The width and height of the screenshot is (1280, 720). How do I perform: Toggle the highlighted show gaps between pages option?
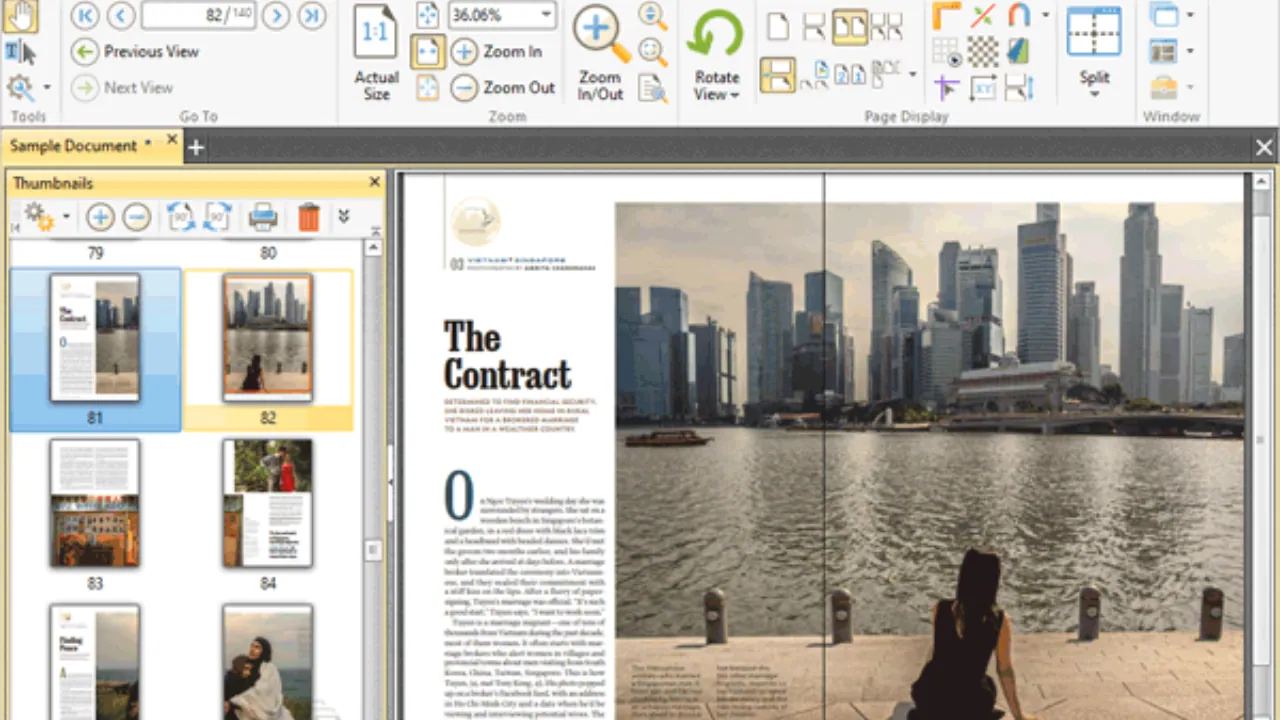tap(777, 75)
